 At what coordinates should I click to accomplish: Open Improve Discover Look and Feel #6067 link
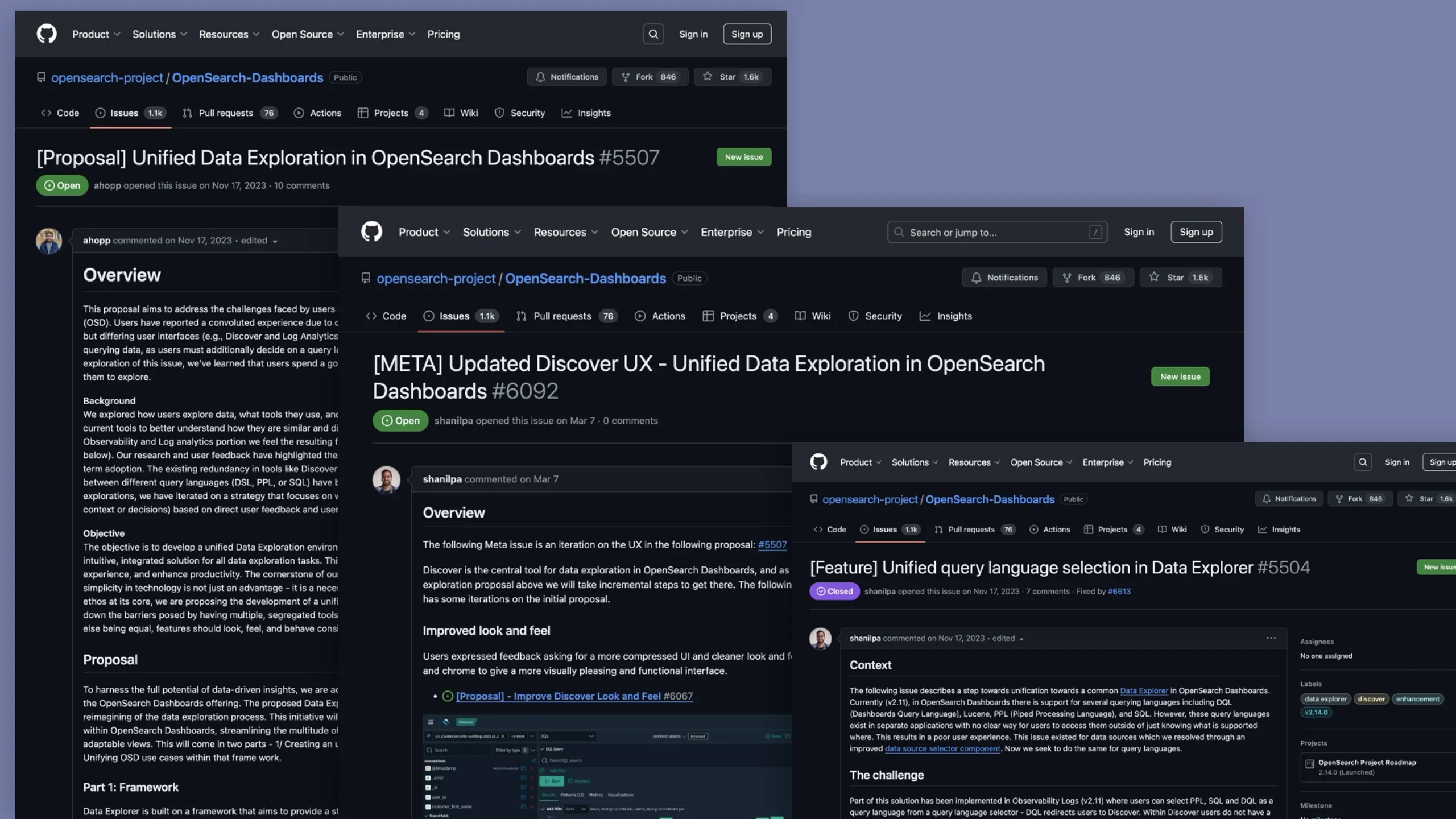(x=574, y=696)
